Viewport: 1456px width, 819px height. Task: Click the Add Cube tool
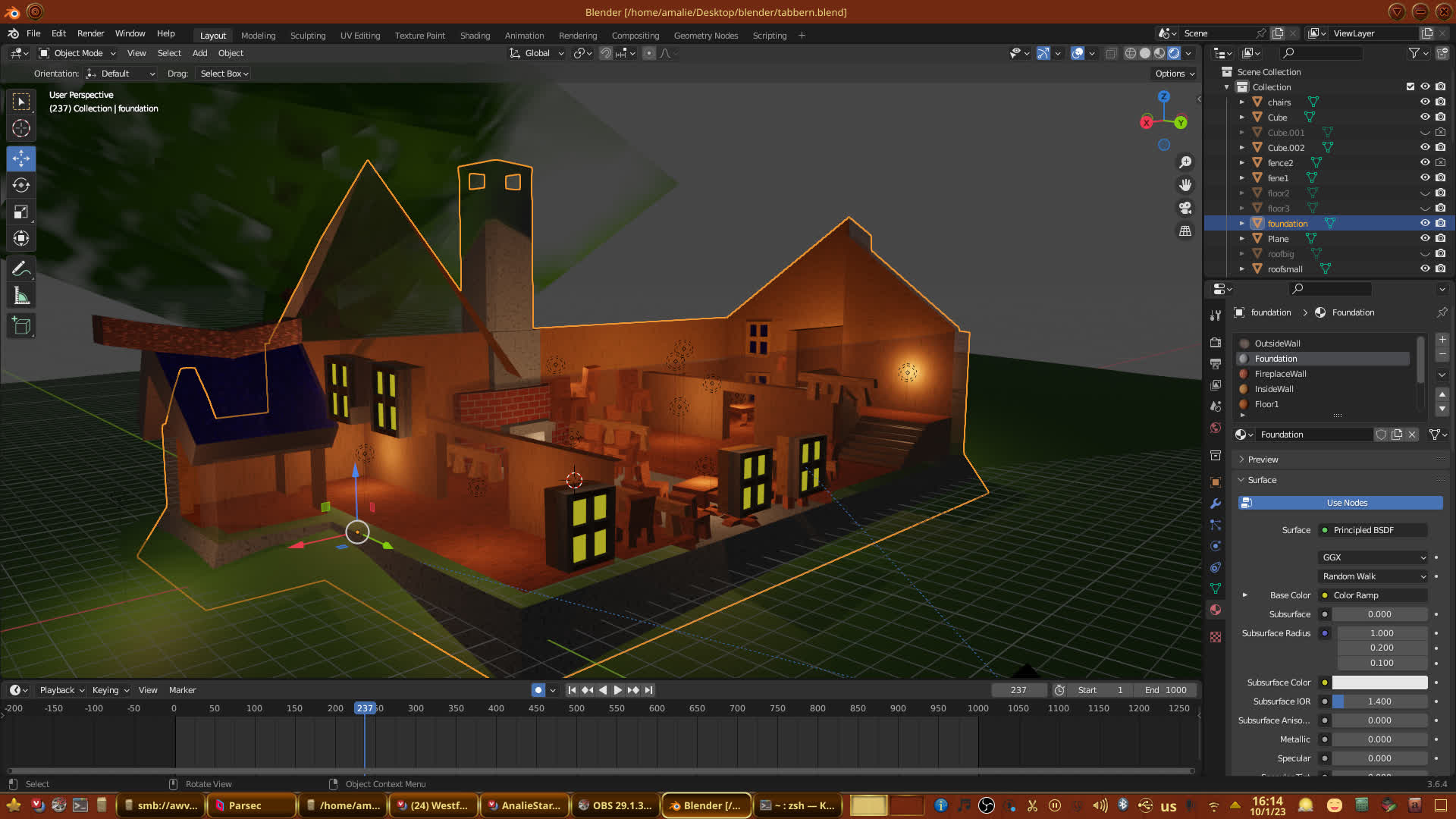pyautogui.click(x=21, y=326)
